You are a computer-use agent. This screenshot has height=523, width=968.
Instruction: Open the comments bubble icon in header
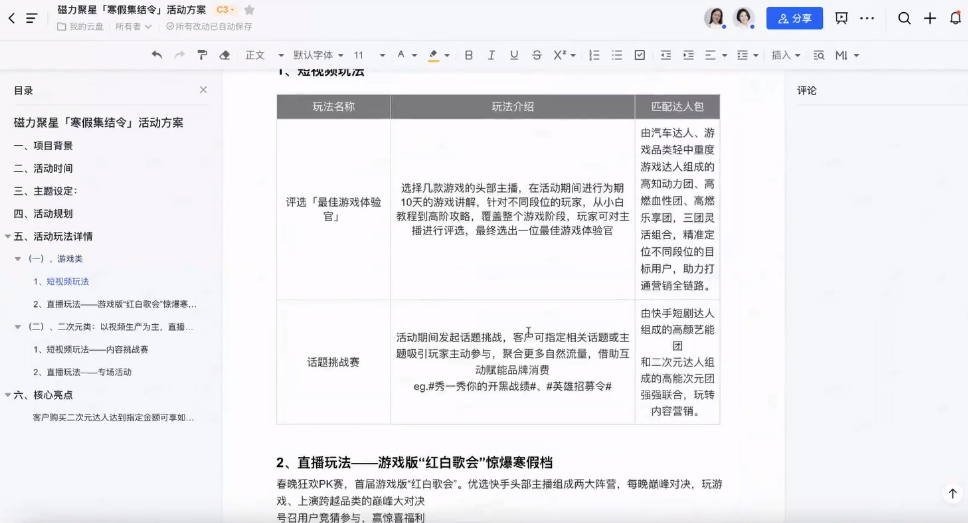point(841,19)
